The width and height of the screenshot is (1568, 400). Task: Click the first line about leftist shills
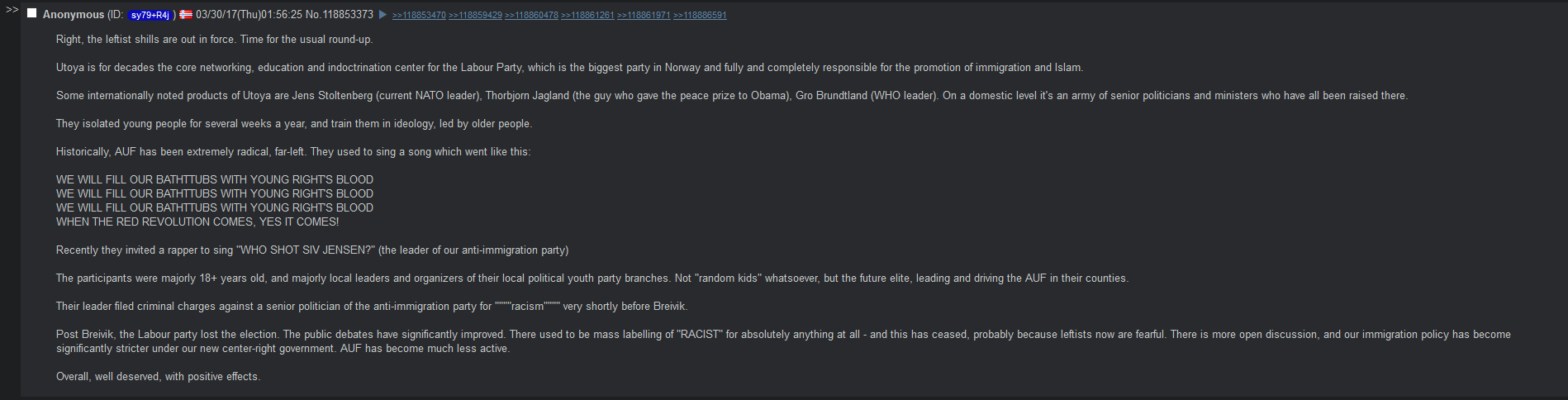(x=214, y=40)
